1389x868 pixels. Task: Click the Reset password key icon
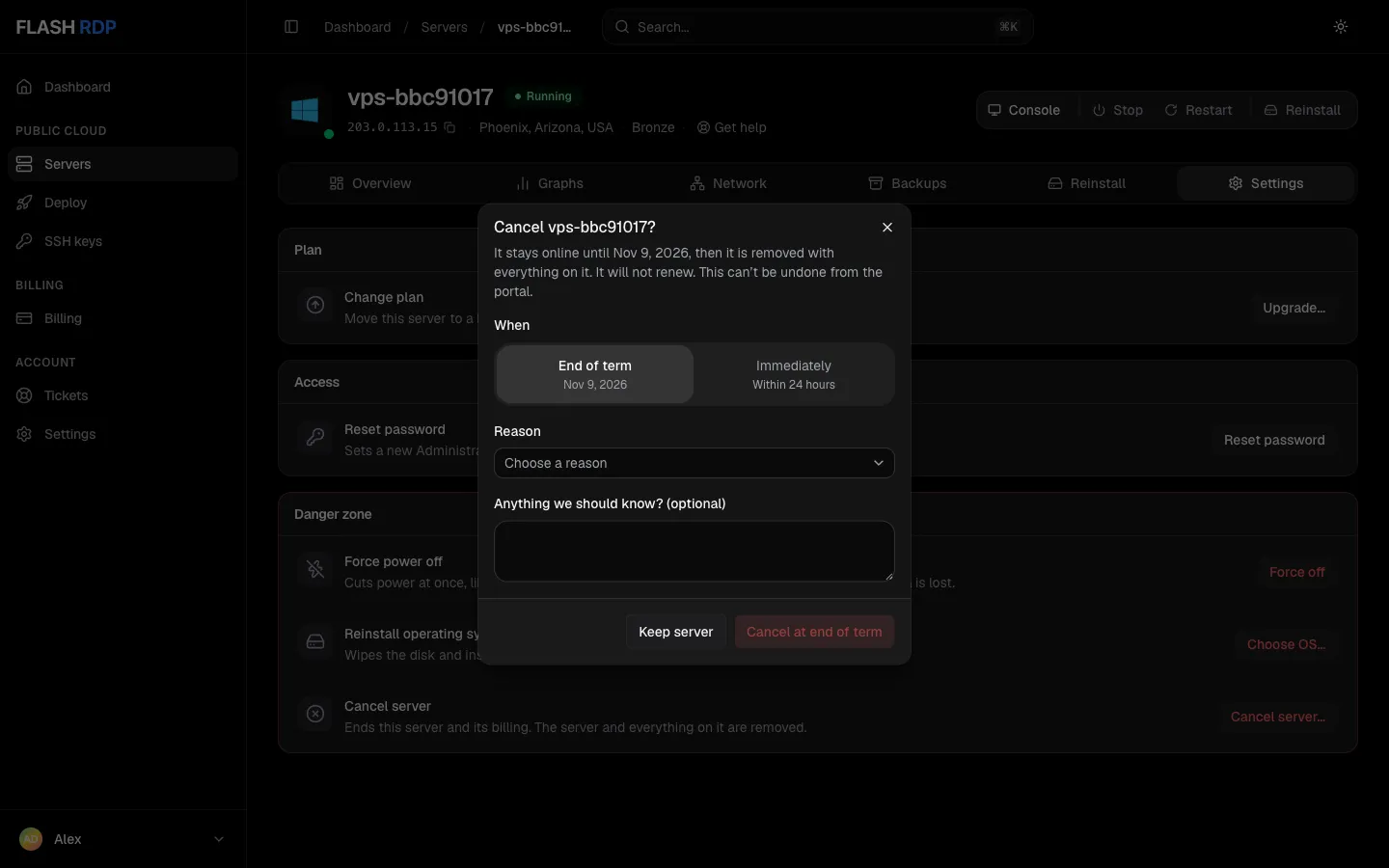click(x=315, y=438)
